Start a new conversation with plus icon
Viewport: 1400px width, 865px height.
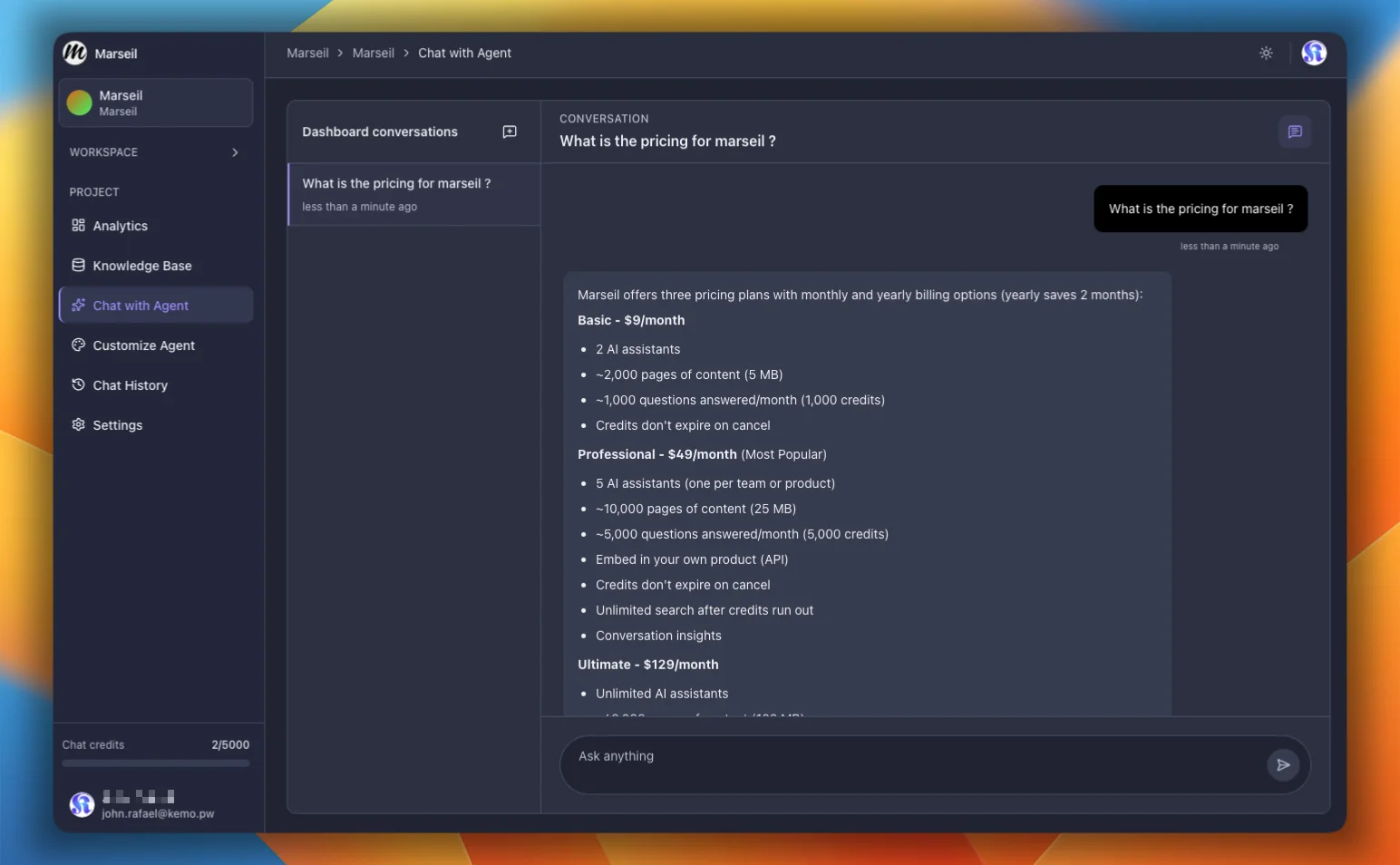[510, 132]
